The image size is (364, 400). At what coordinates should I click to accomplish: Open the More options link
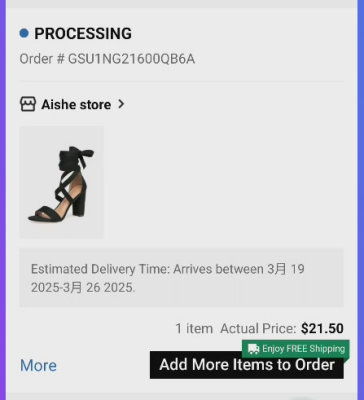[38, 366]
